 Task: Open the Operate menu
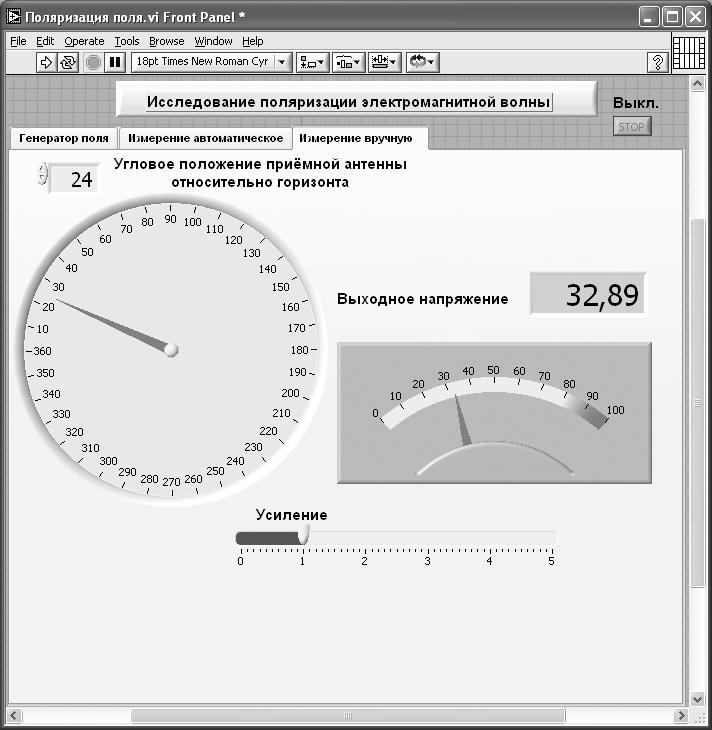pyautogui.click(x=84, y=41)
